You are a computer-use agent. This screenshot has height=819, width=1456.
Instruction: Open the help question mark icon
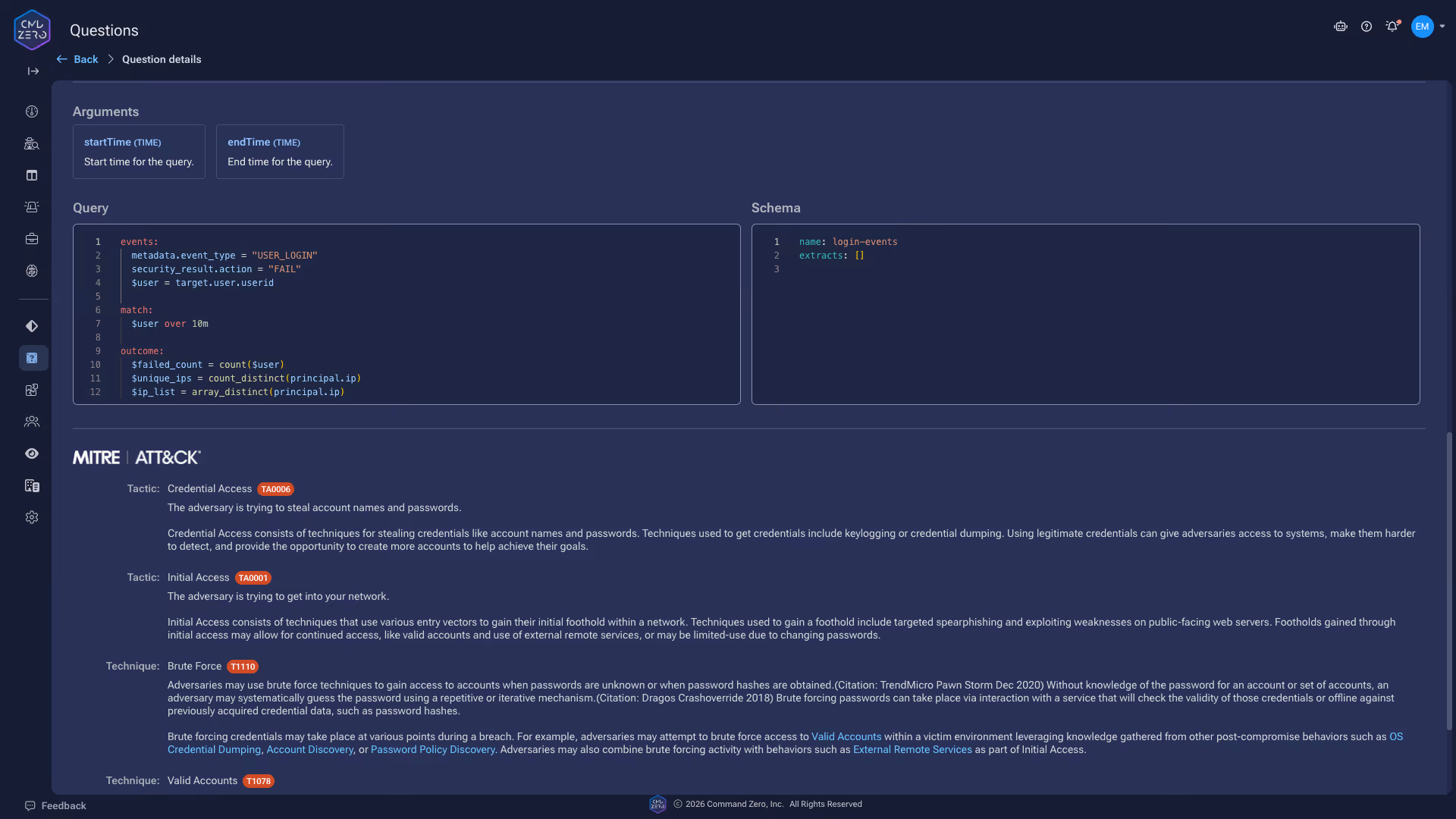pos(1367,27)
